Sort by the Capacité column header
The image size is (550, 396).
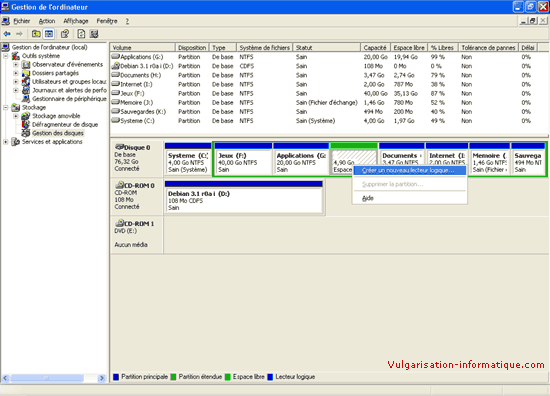tap(375, 47)
